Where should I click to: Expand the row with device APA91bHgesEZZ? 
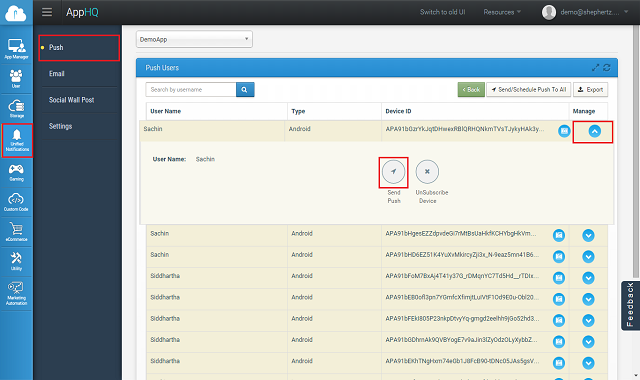coord(588,236)
